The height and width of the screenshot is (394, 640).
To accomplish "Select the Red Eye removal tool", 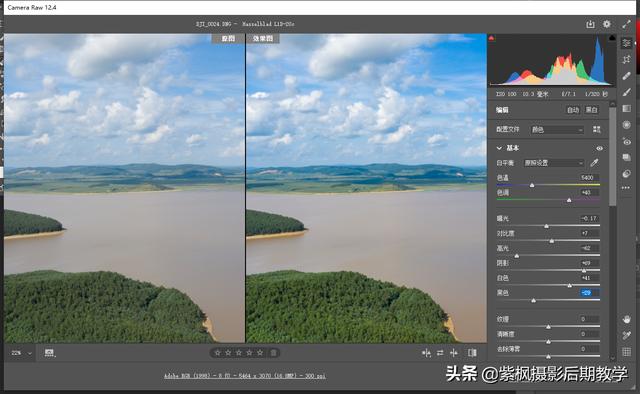I will [x=626, y=141].
